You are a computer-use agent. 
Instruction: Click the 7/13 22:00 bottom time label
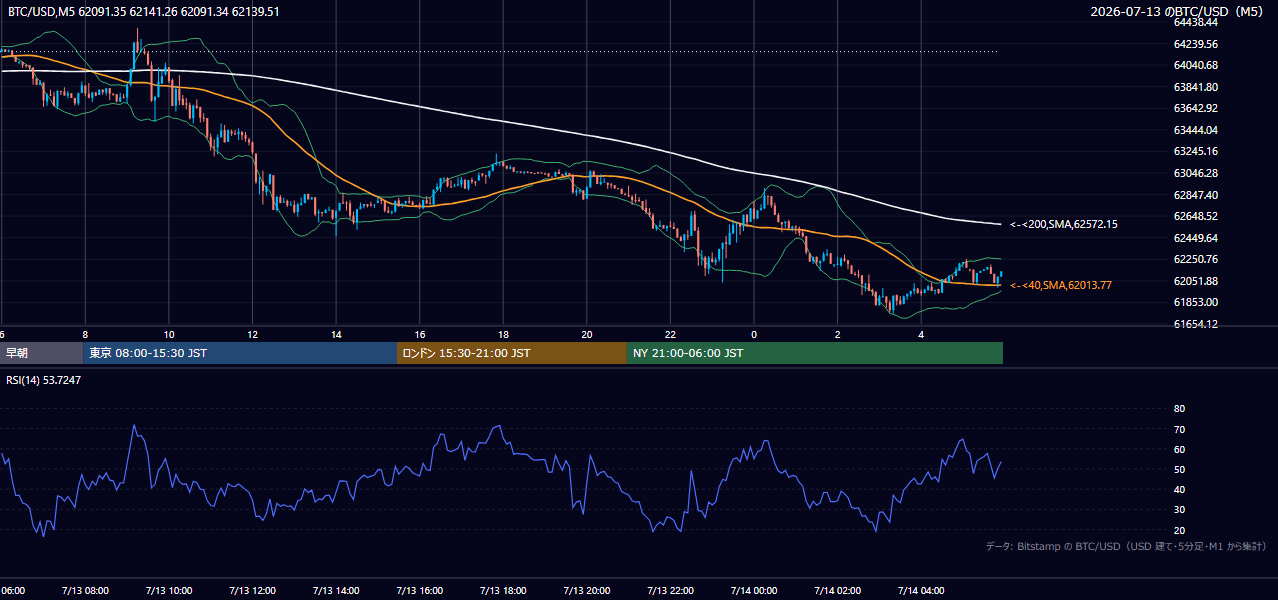click(671, 591)
